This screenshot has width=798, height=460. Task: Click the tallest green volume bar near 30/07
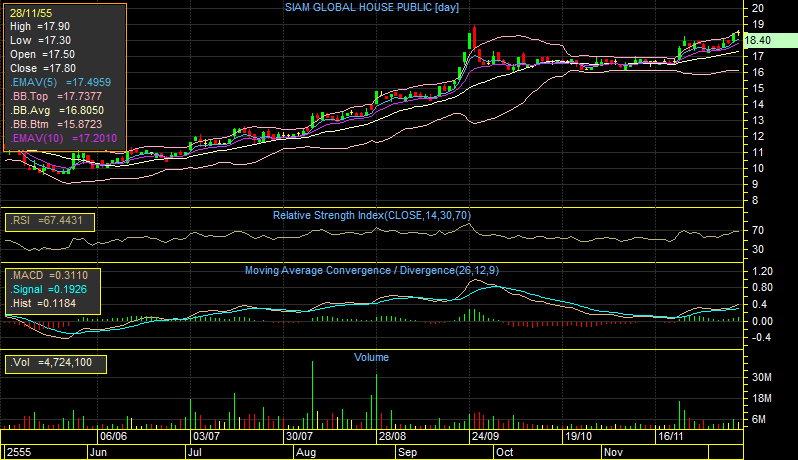click(x=312, y=395)
